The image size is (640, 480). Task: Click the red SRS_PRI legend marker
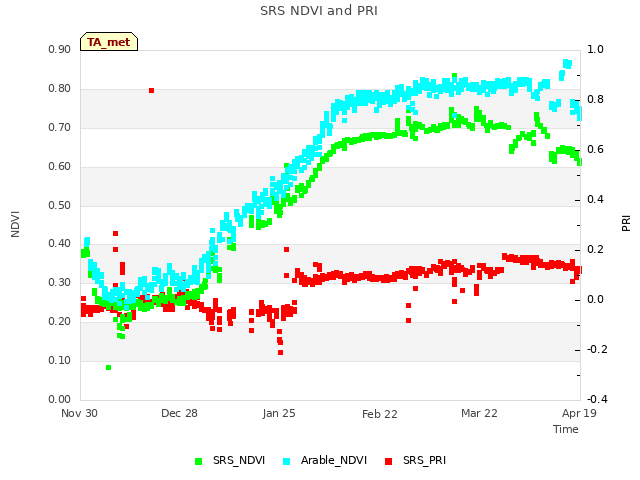389,461
